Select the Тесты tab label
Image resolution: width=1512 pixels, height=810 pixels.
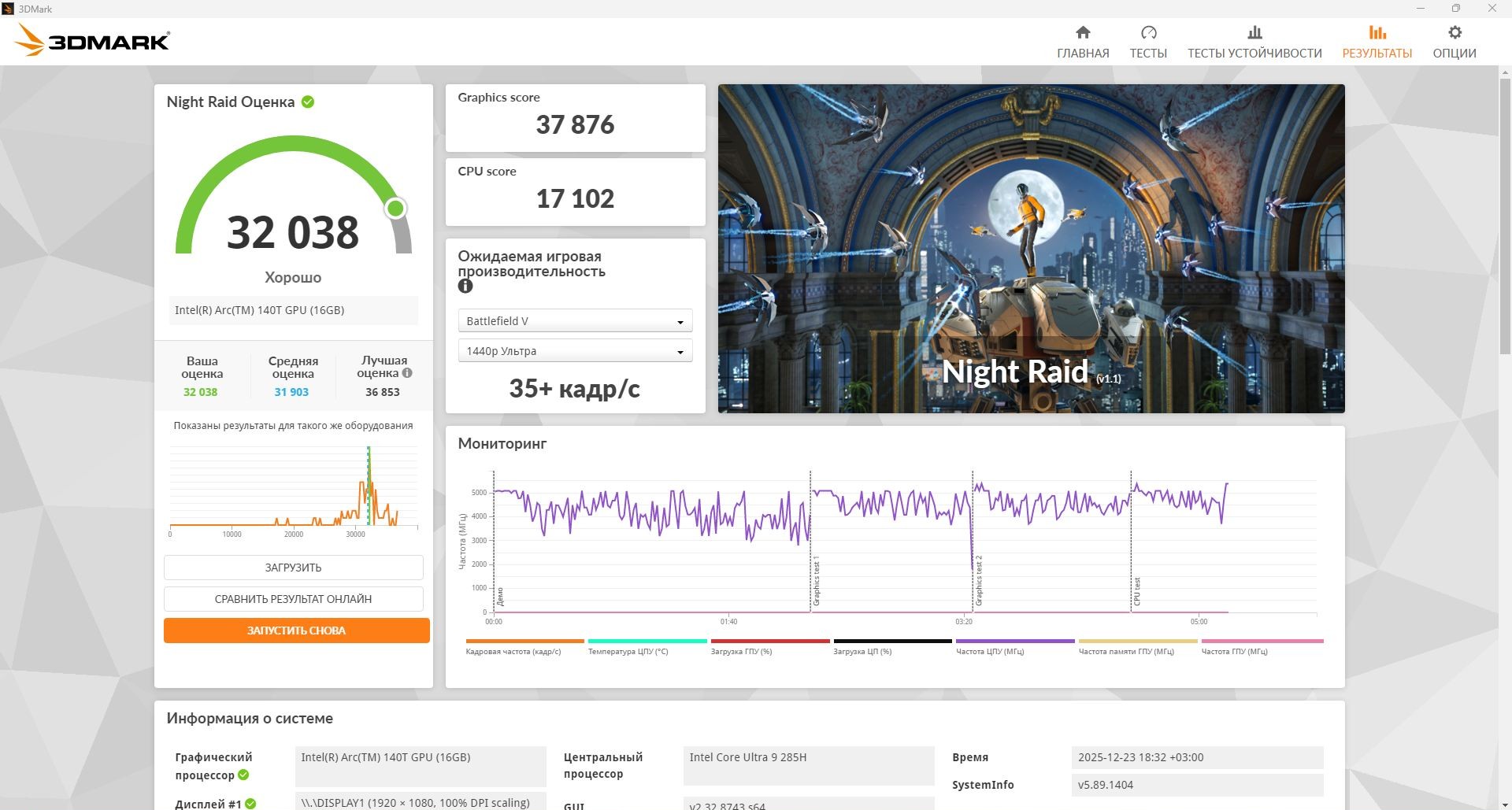pos(1148,54)
